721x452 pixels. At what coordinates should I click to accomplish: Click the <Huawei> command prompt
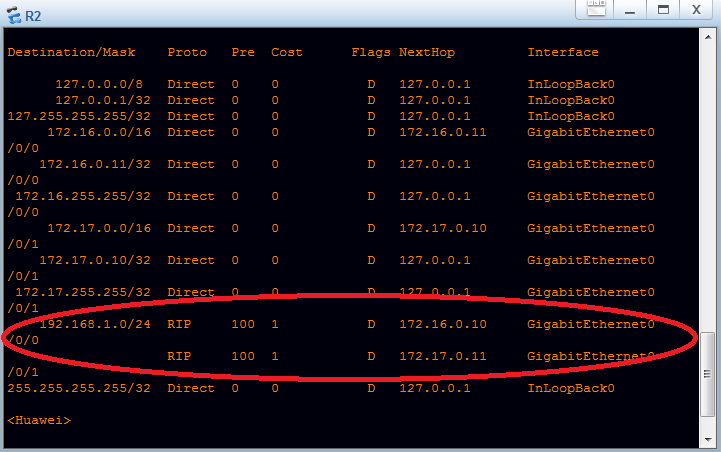click(39, 420)
